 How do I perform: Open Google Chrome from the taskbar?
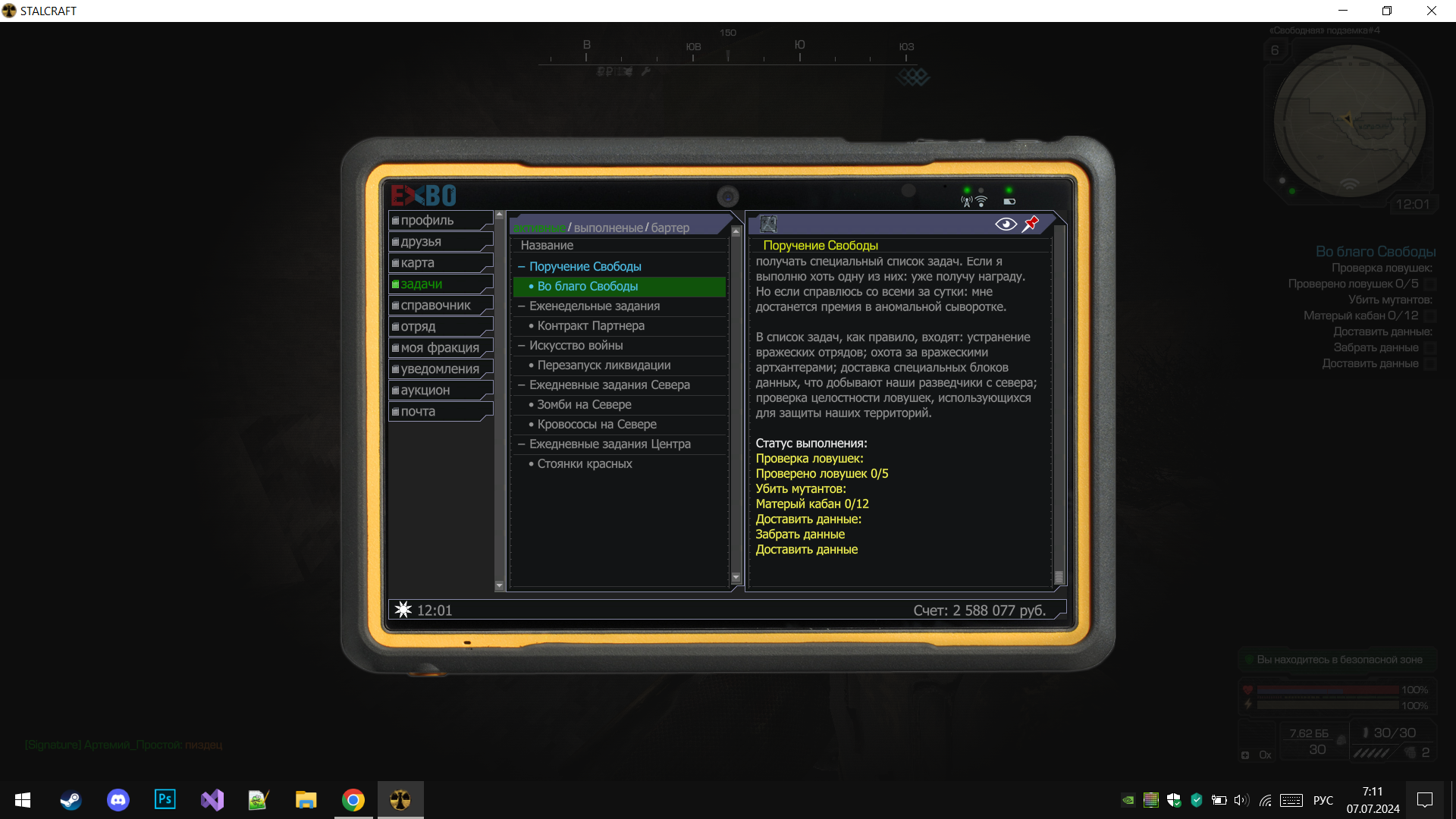tap(353, 800)
